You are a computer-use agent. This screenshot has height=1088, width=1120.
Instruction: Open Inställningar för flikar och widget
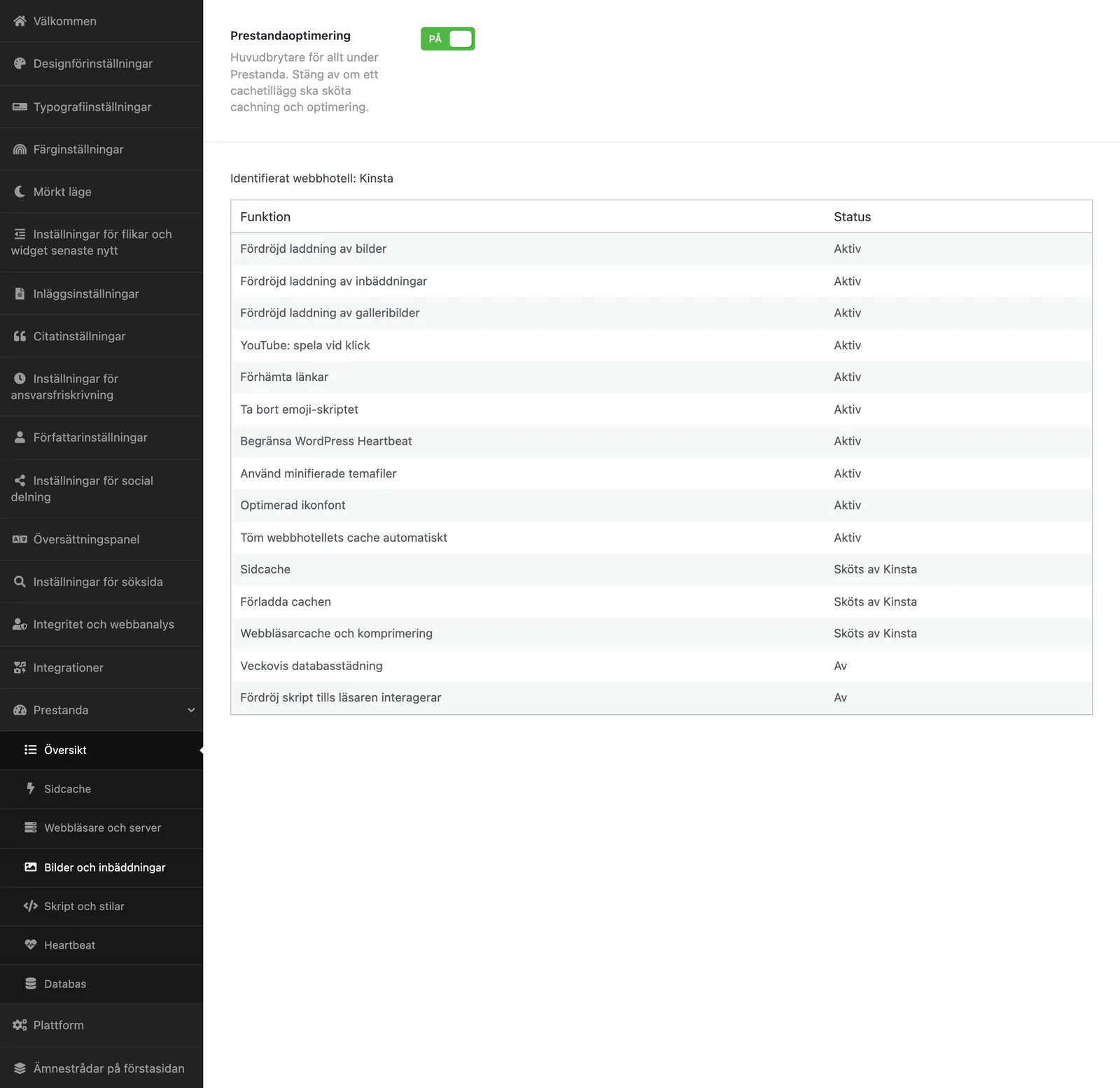[x=101, y=242]
